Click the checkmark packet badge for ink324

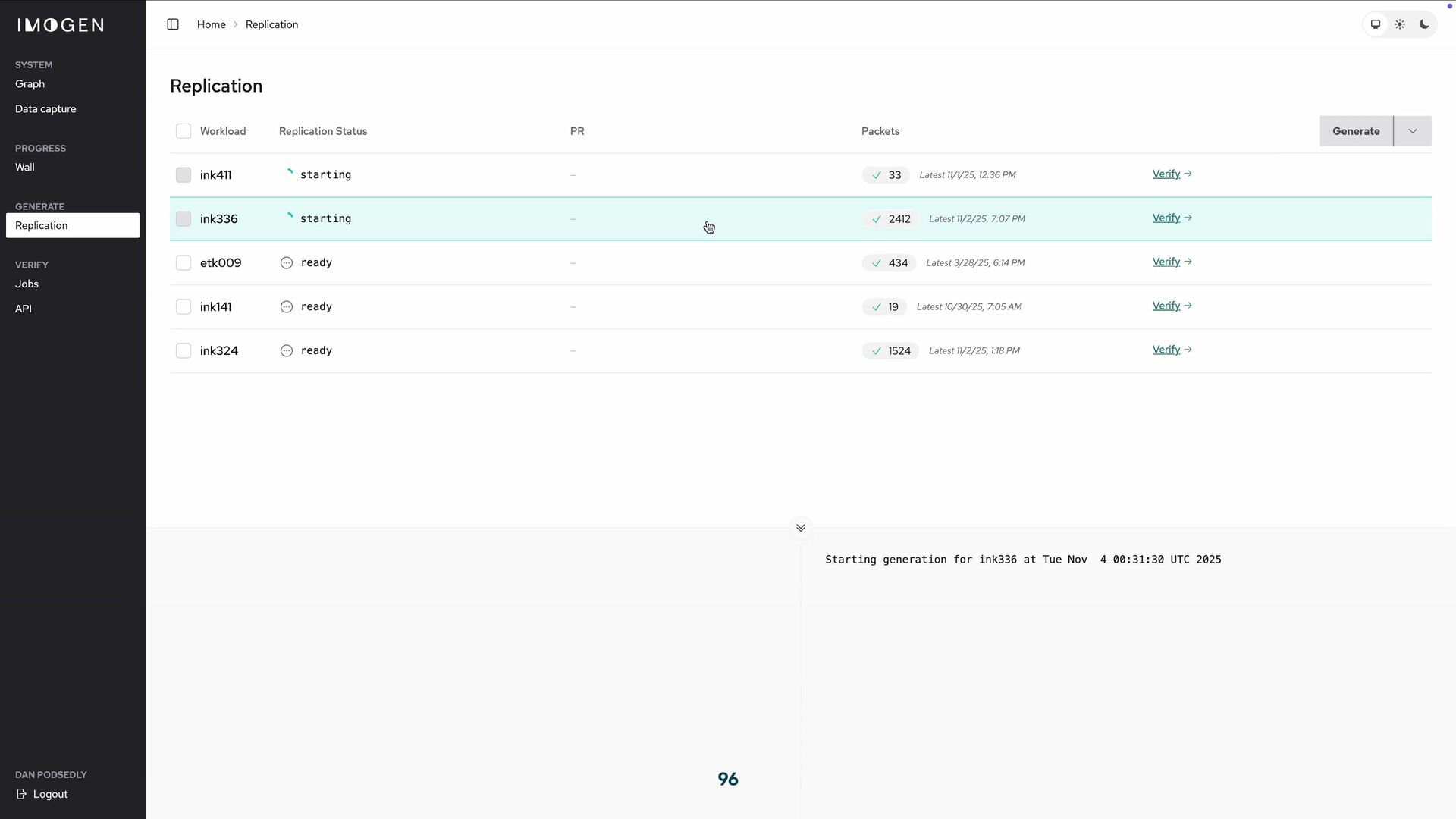(x=890, y=351)
